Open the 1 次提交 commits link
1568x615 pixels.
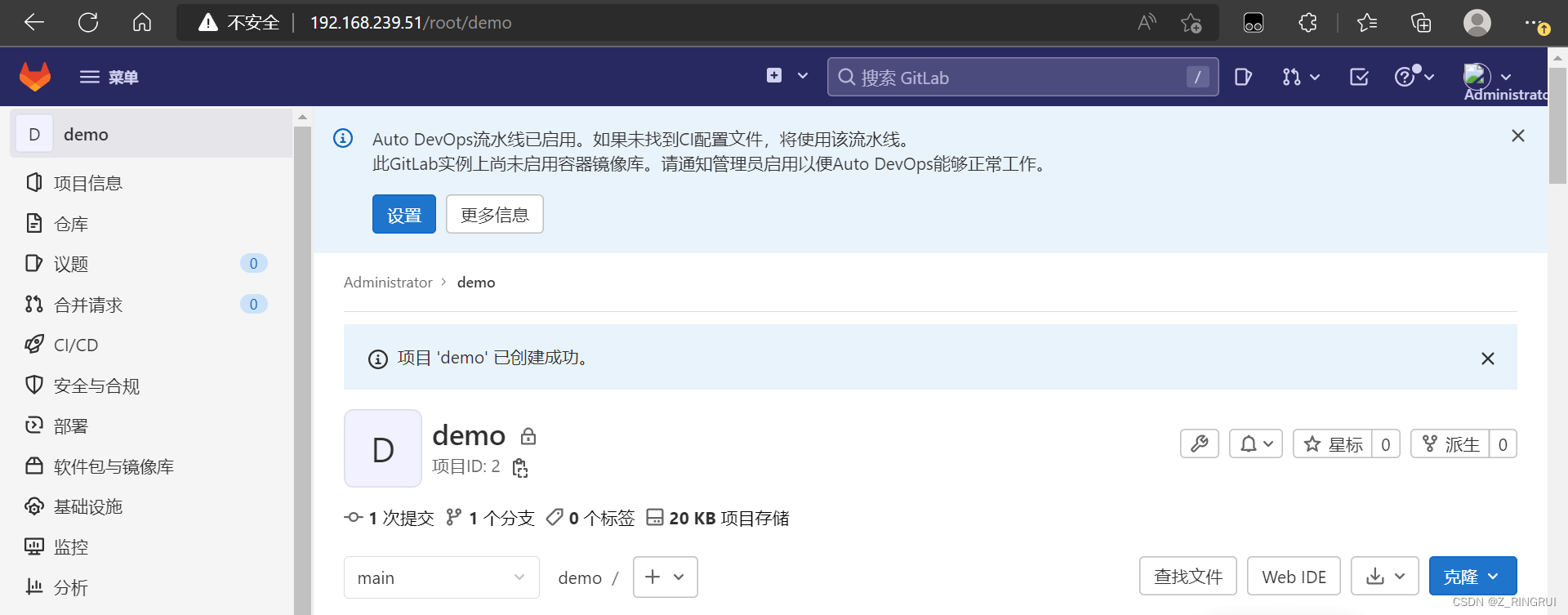390,518
